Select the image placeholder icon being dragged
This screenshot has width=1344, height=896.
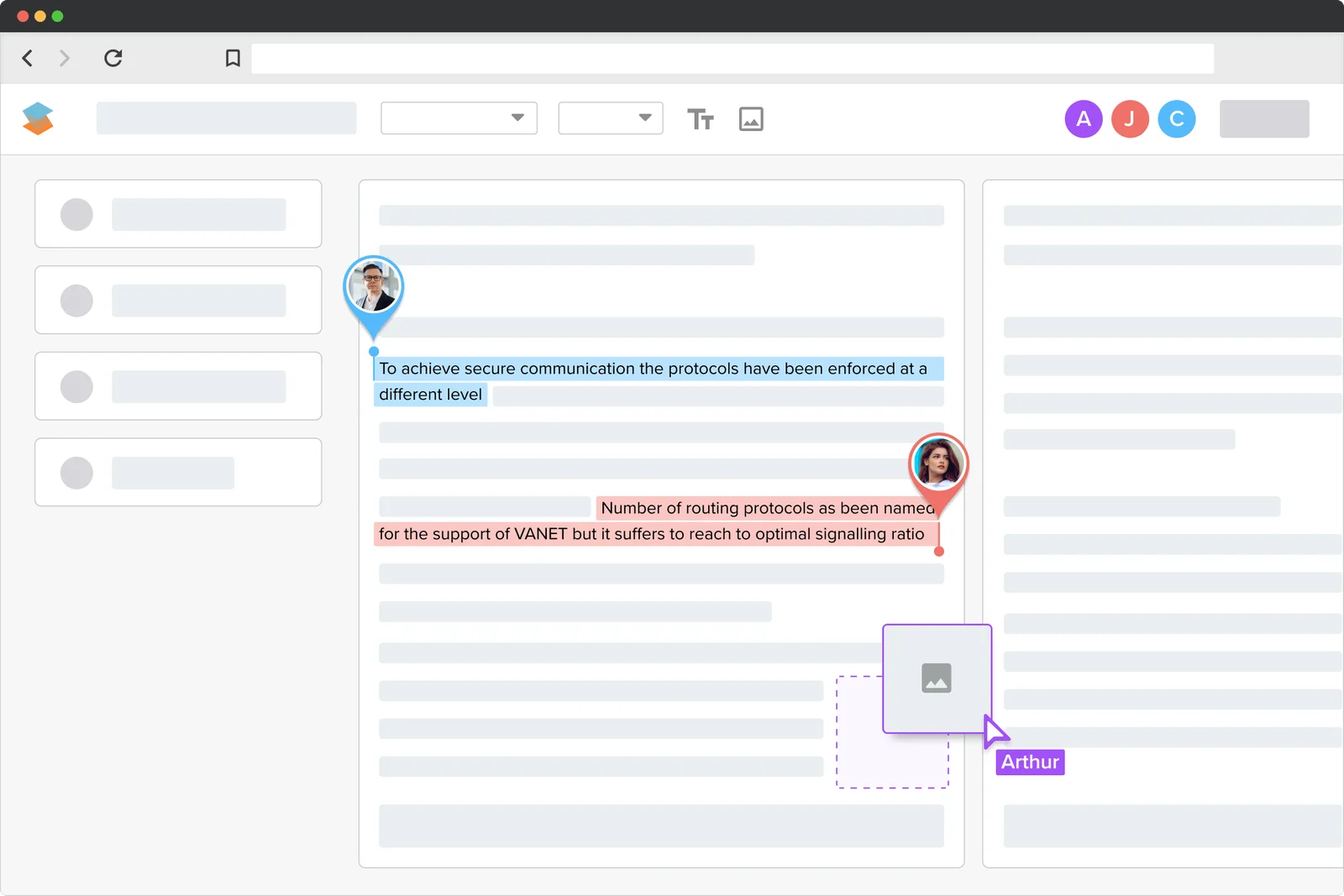point(937,679)
